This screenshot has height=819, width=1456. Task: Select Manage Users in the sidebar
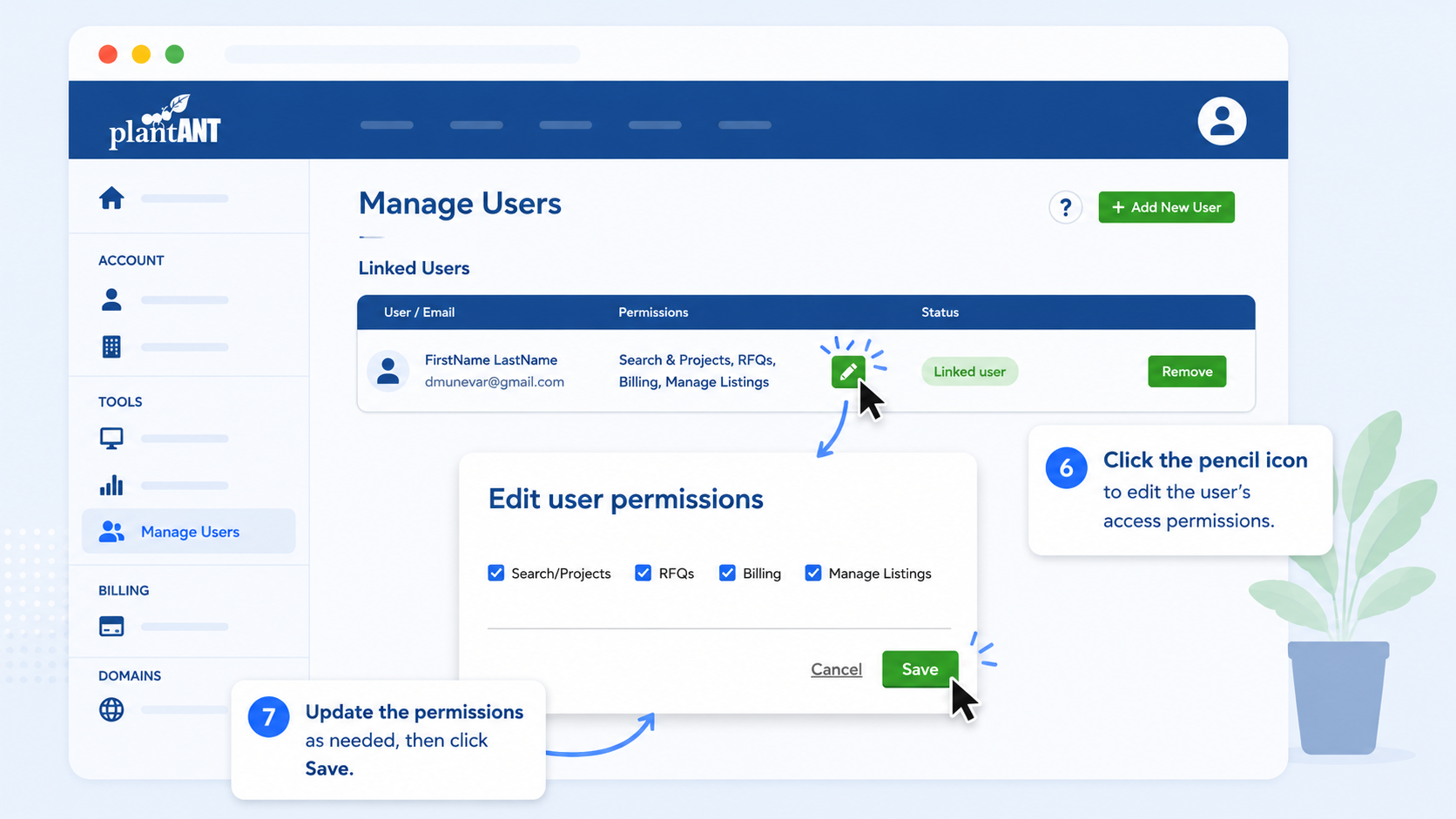tap(189, 531)
